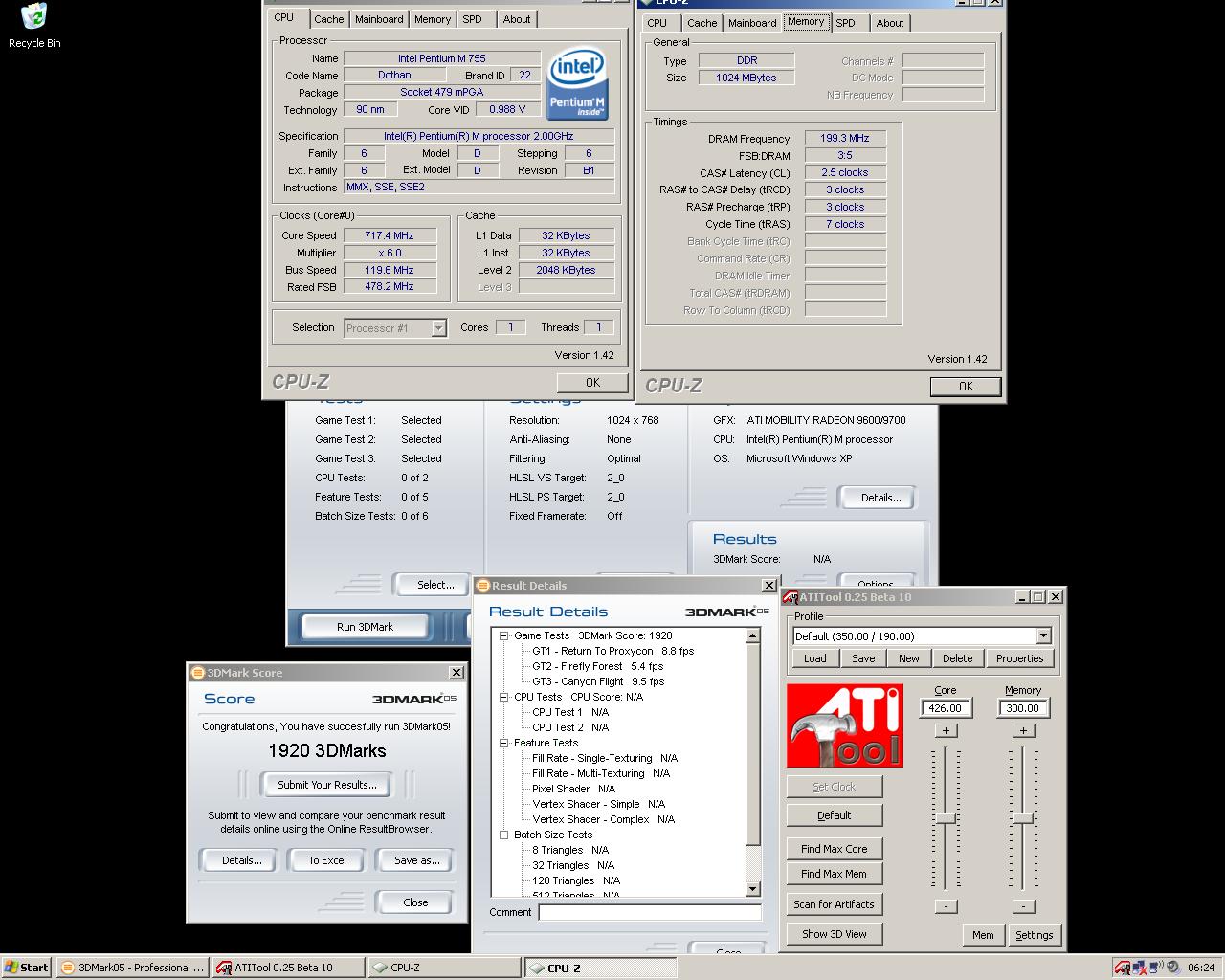Collapse the Batch Size Tests tree node
1225x980 pixels.
[x=503, y=835]
